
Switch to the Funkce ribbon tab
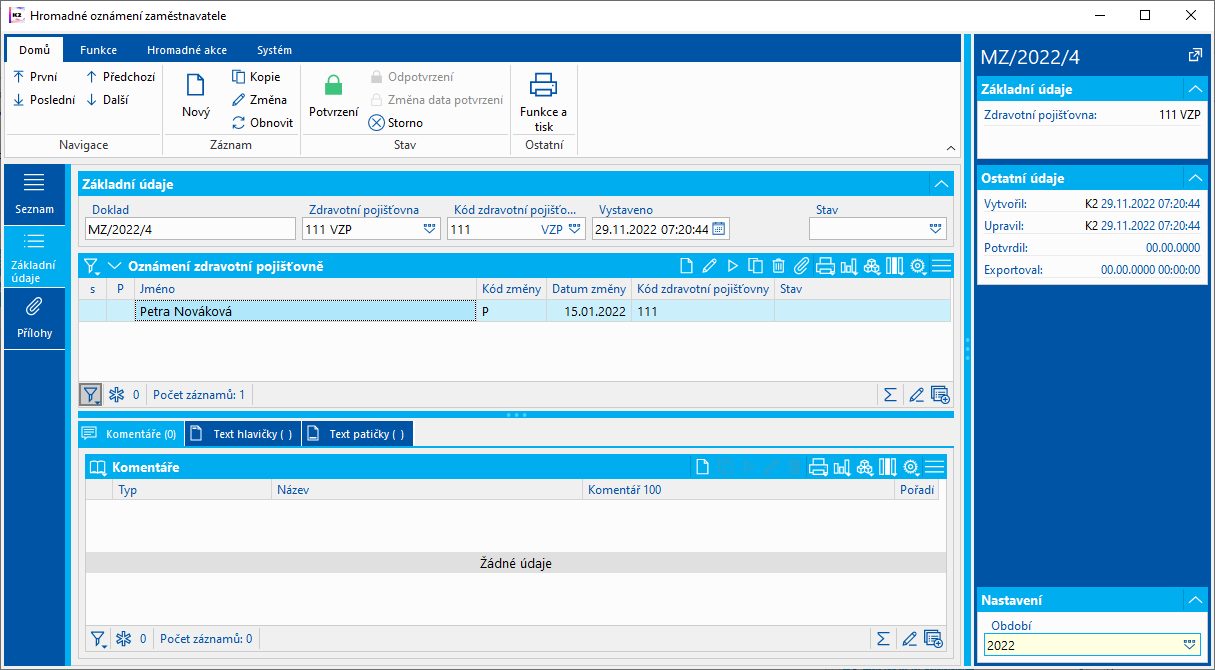pyautogui.click(x=99, y=50)
